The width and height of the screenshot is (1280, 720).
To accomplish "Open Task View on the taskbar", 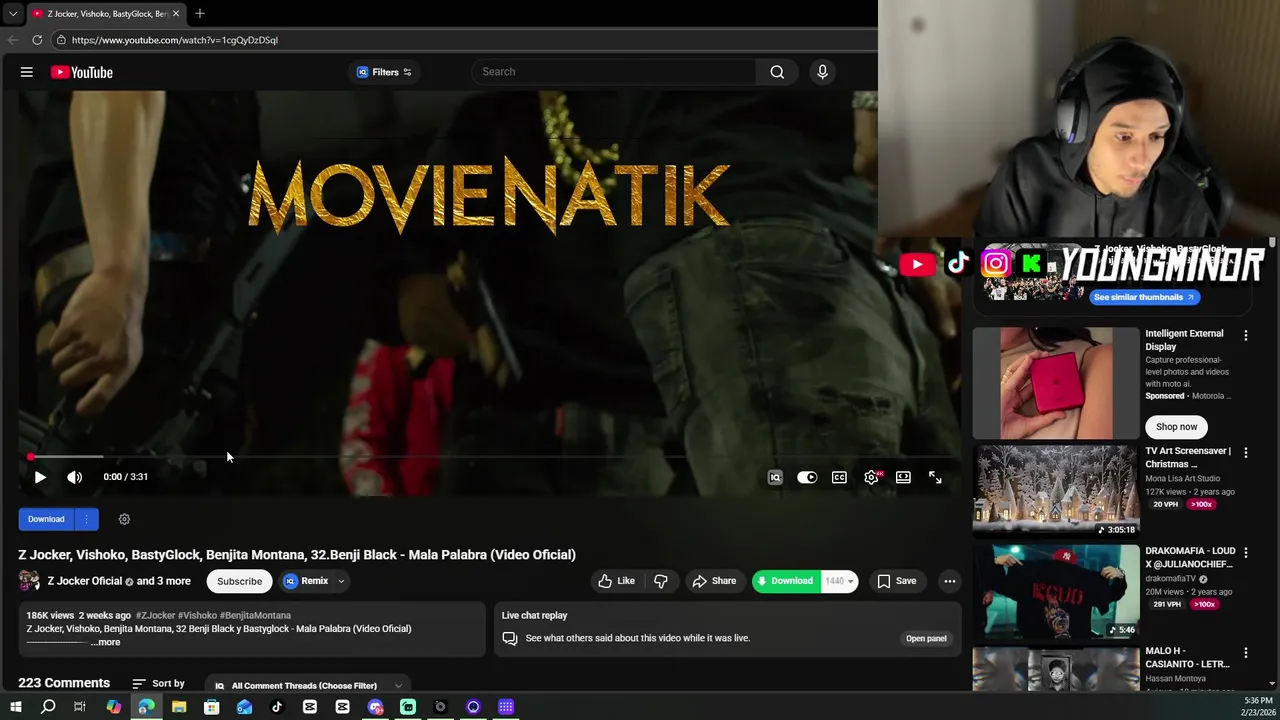I will pos(80,707).
